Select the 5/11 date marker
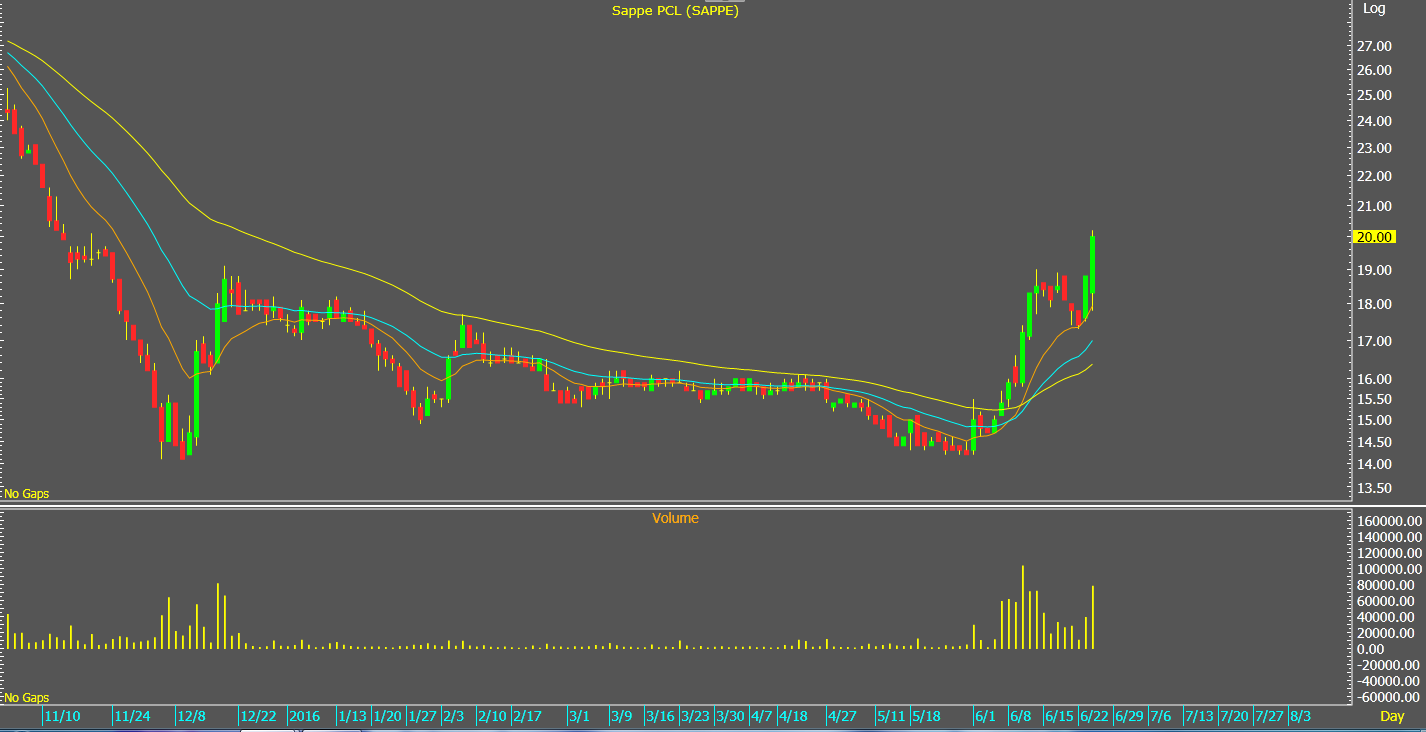Image resolution: width=1426 pixels, height=732 pixels. (x=890, y=717)
